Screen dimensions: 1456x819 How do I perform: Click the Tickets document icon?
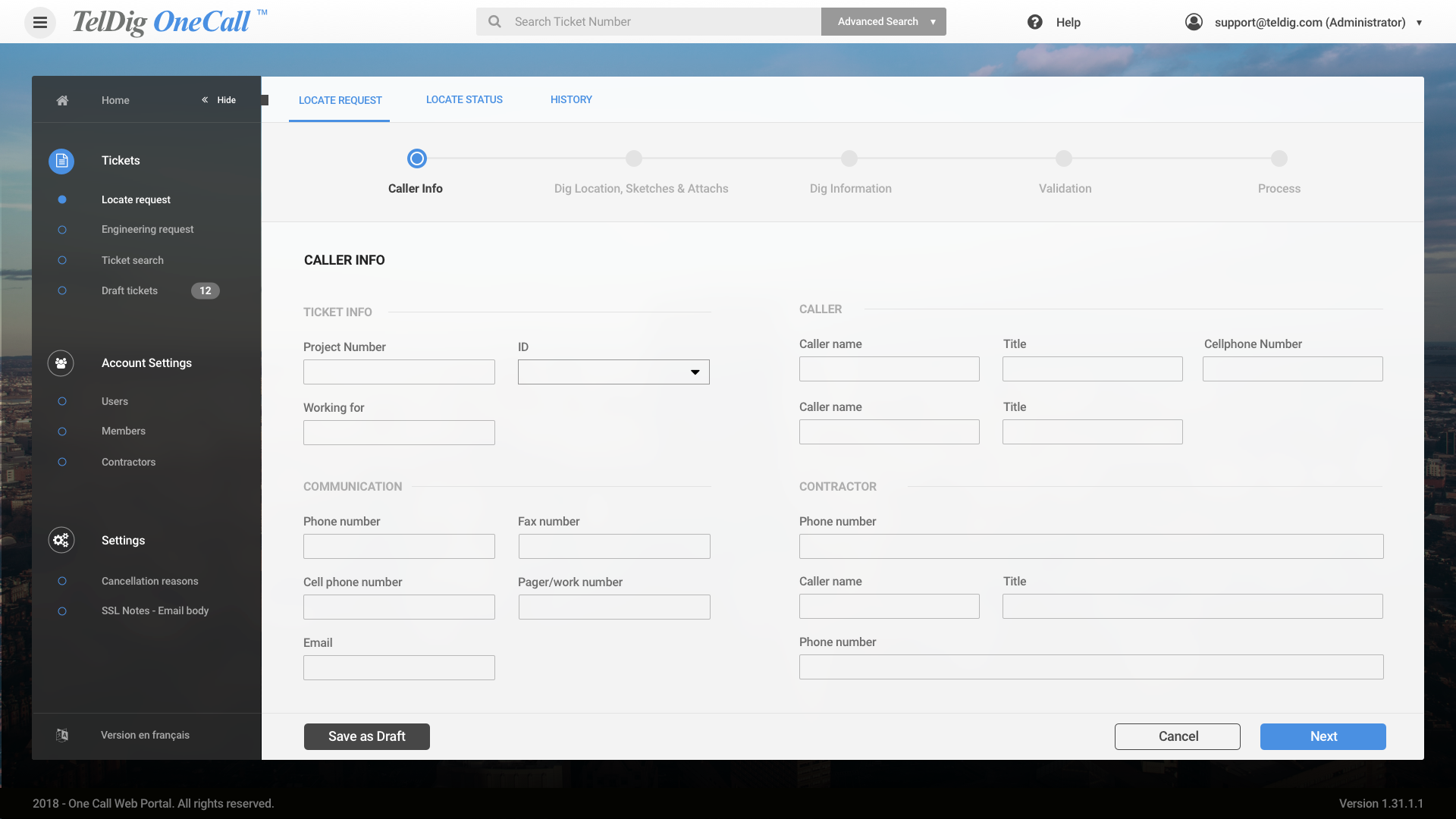(x=61, y=161)
